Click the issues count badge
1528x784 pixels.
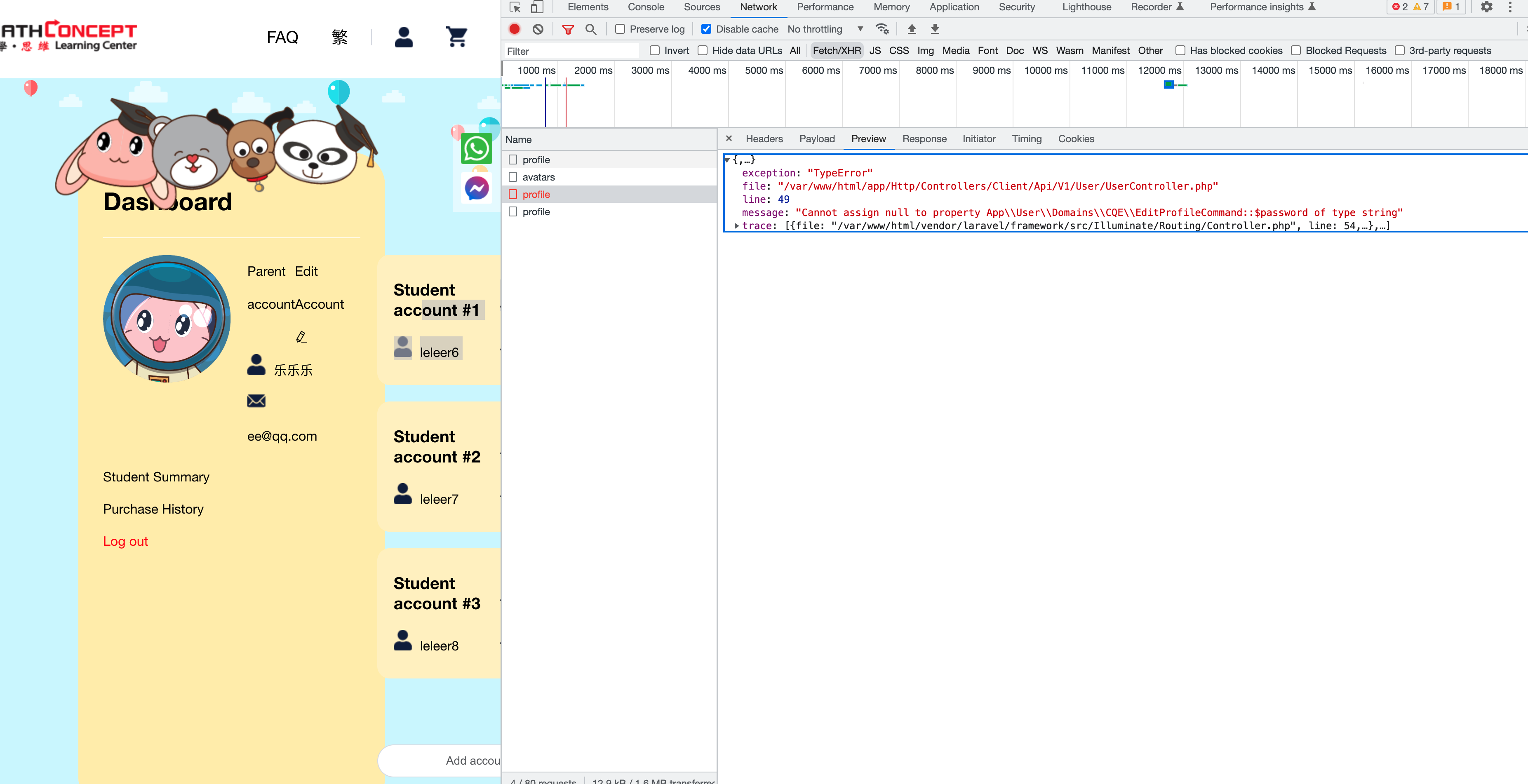click(x=1450, y=7)
